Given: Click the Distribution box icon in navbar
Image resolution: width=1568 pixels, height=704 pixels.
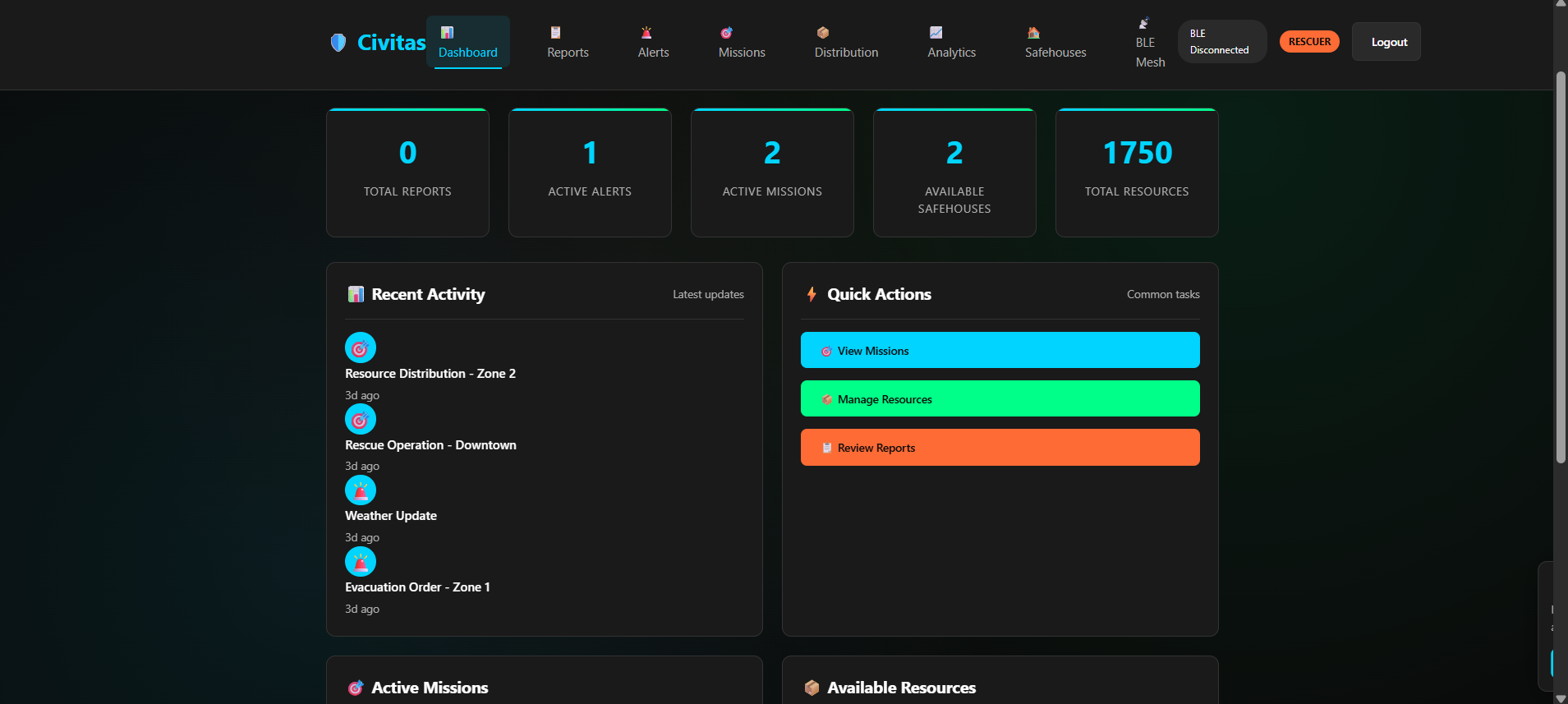Looking at the screenshot, I should (823, 33).
